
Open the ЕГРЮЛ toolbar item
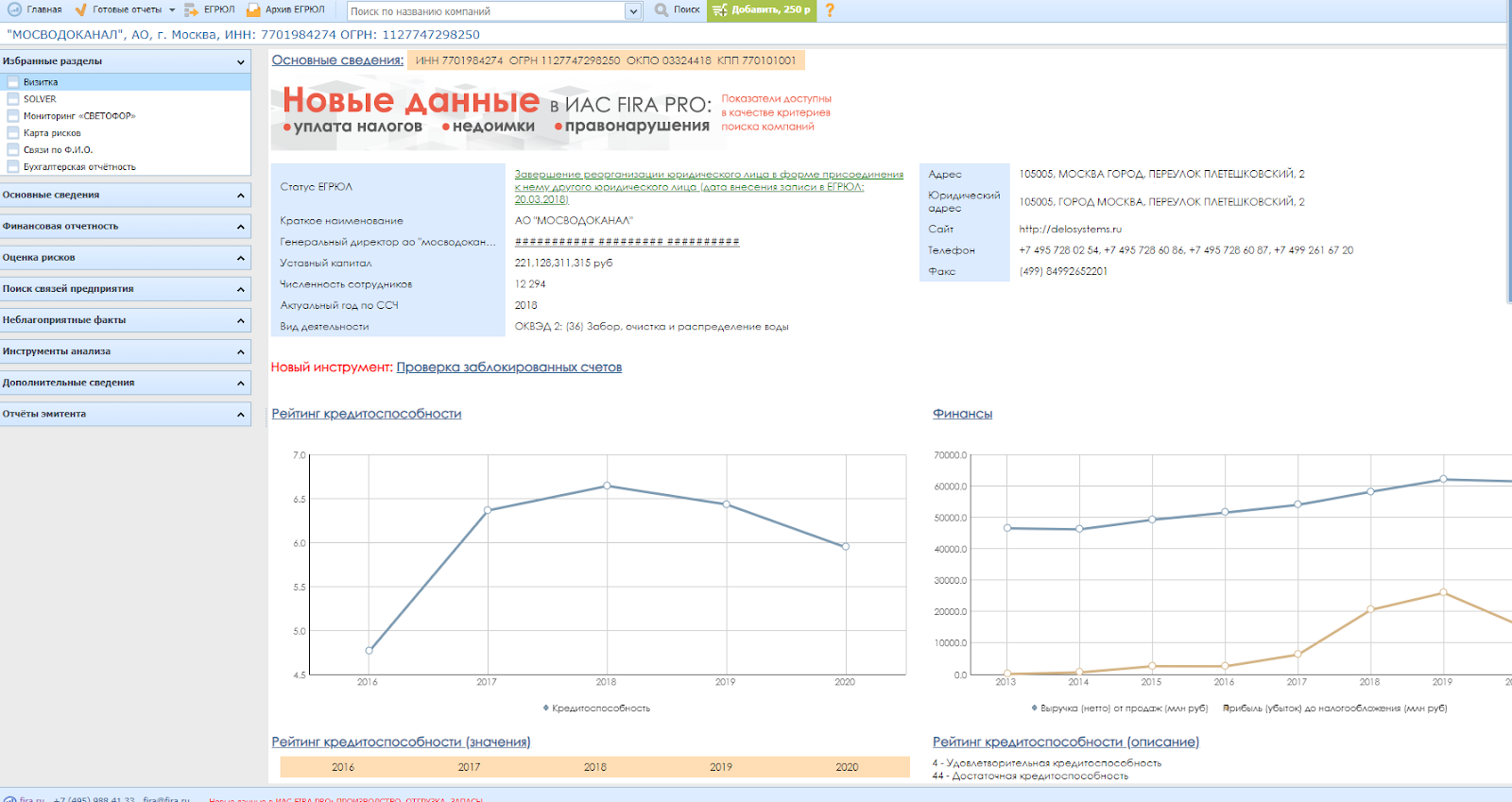210,9
